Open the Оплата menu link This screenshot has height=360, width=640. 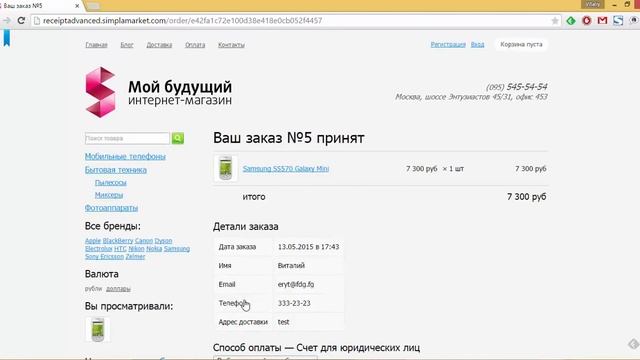195,45
